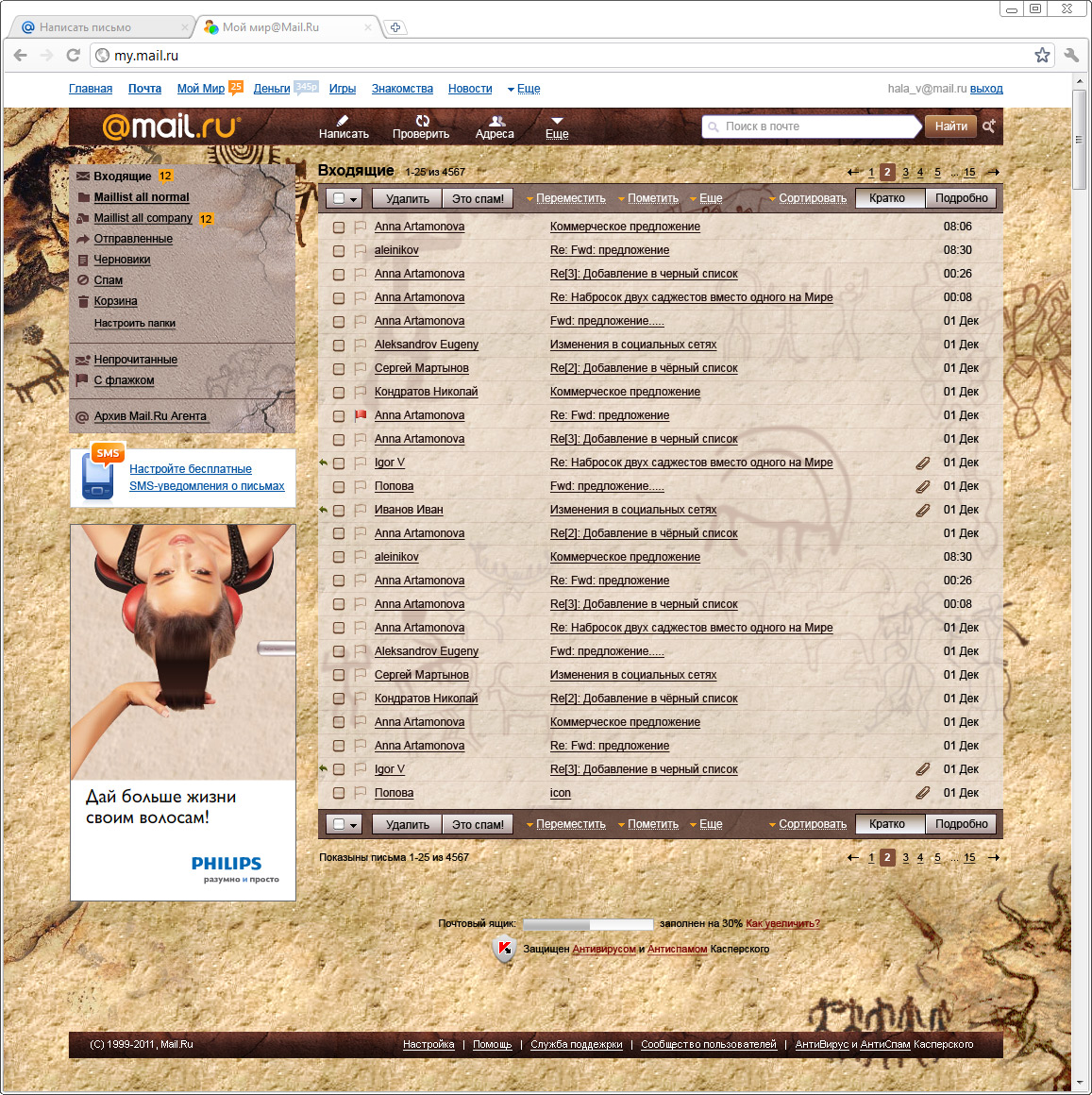Click the выход logout link
1092x1095 pixels.
tap(986, 89)
